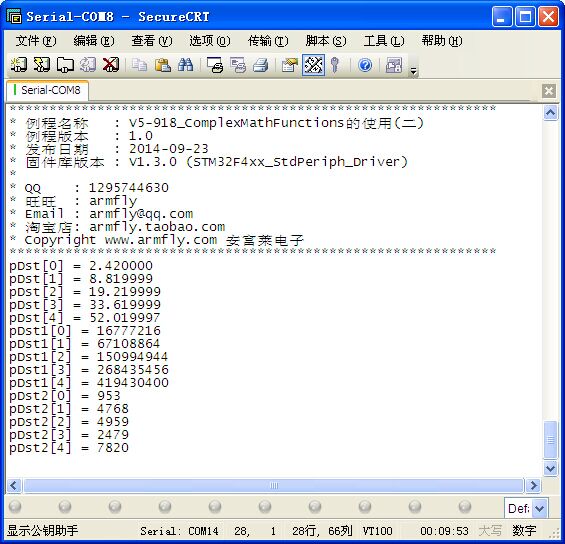
Task: Maximize the SecureCRT window
Action: pyautogui.click(x=525, y=17)
